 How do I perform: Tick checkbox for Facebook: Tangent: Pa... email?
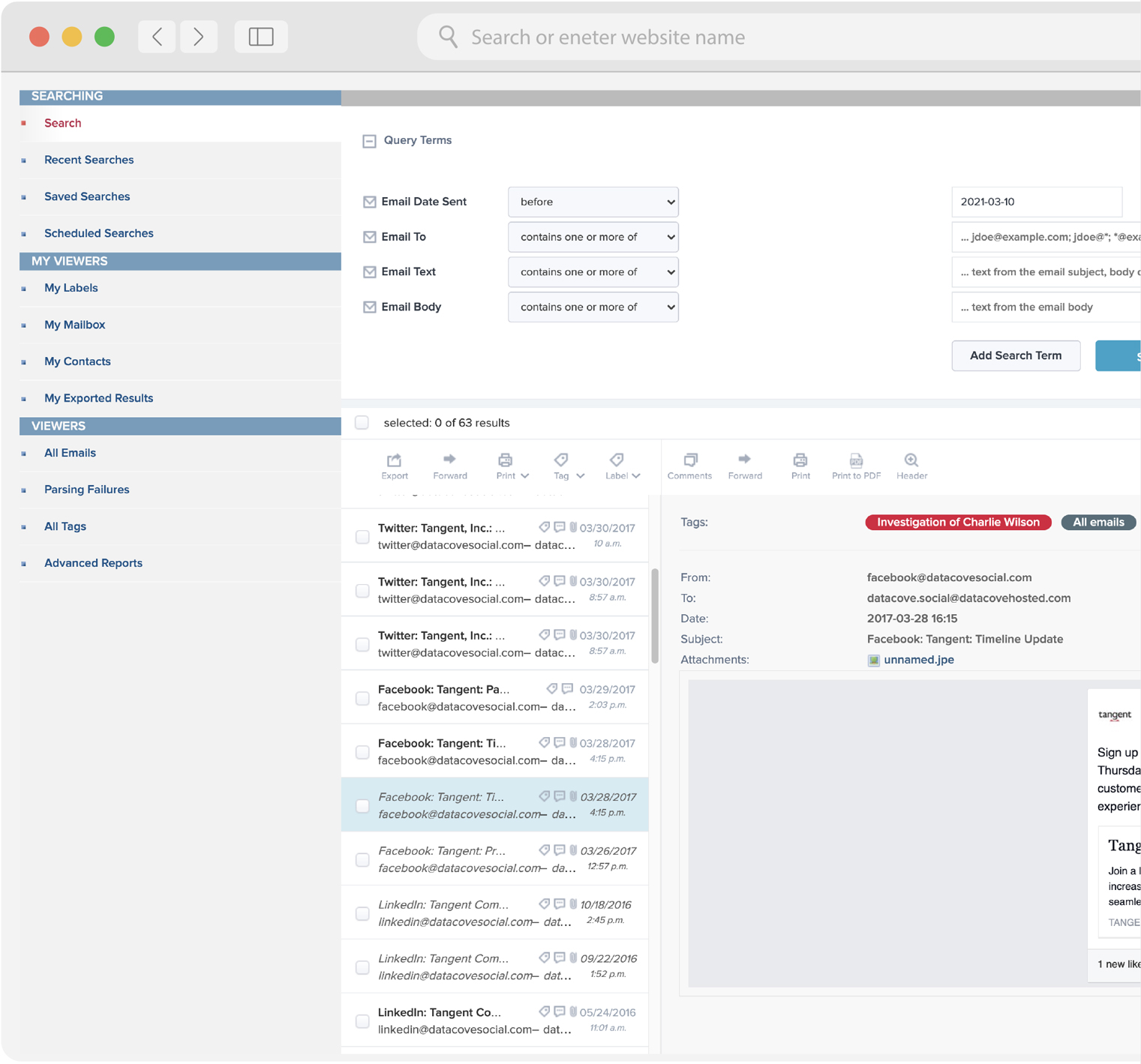tap(362, 698)
